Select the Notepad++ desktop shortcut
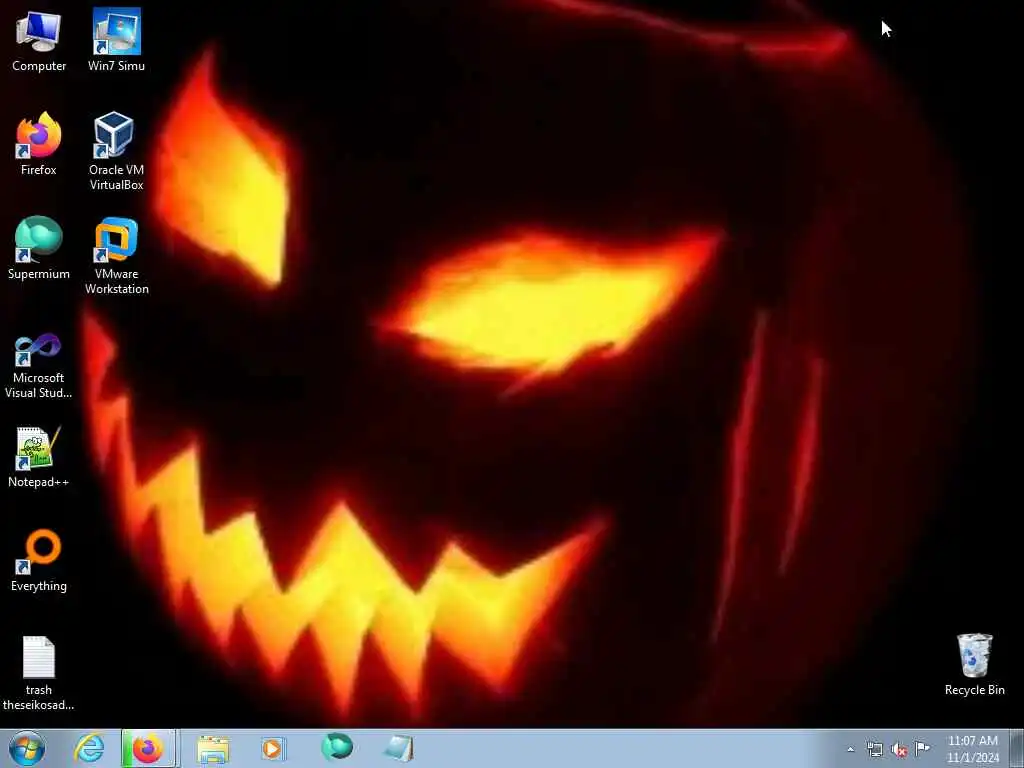 click(39, 456)
